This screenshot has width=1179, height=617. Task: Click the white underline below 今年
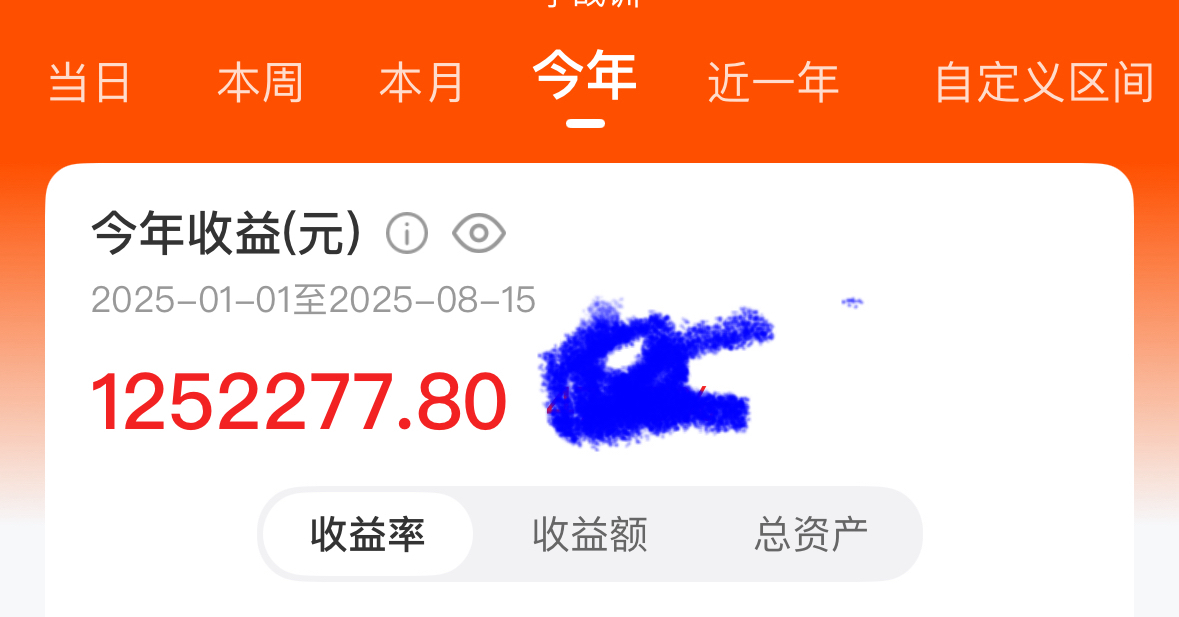click(x=586, y=123)
